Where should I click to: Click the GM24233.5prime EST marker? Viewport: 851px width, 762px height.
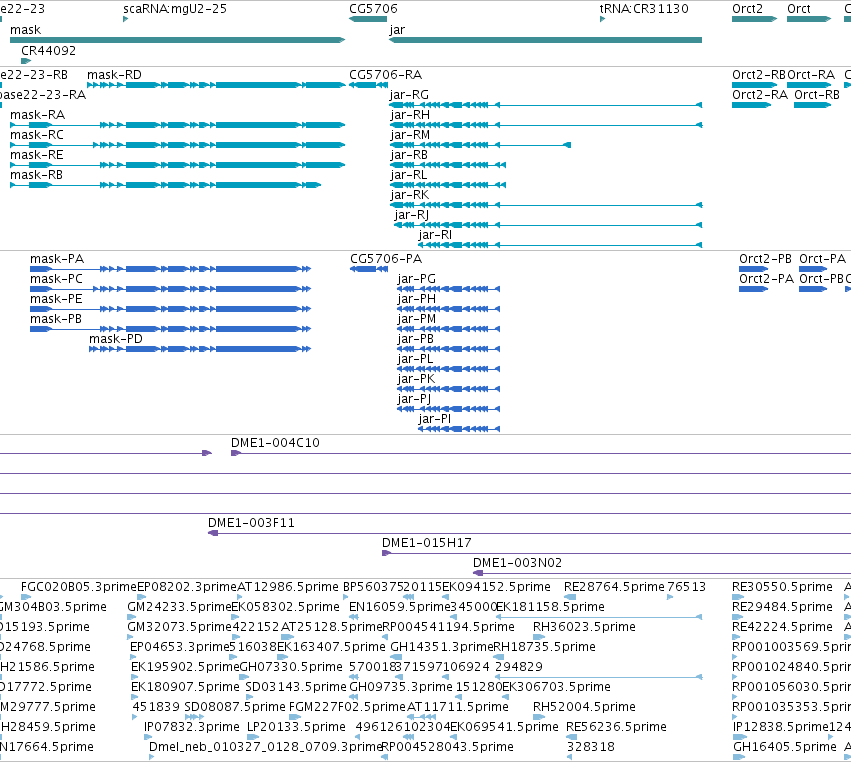click(x=132, y=617)
